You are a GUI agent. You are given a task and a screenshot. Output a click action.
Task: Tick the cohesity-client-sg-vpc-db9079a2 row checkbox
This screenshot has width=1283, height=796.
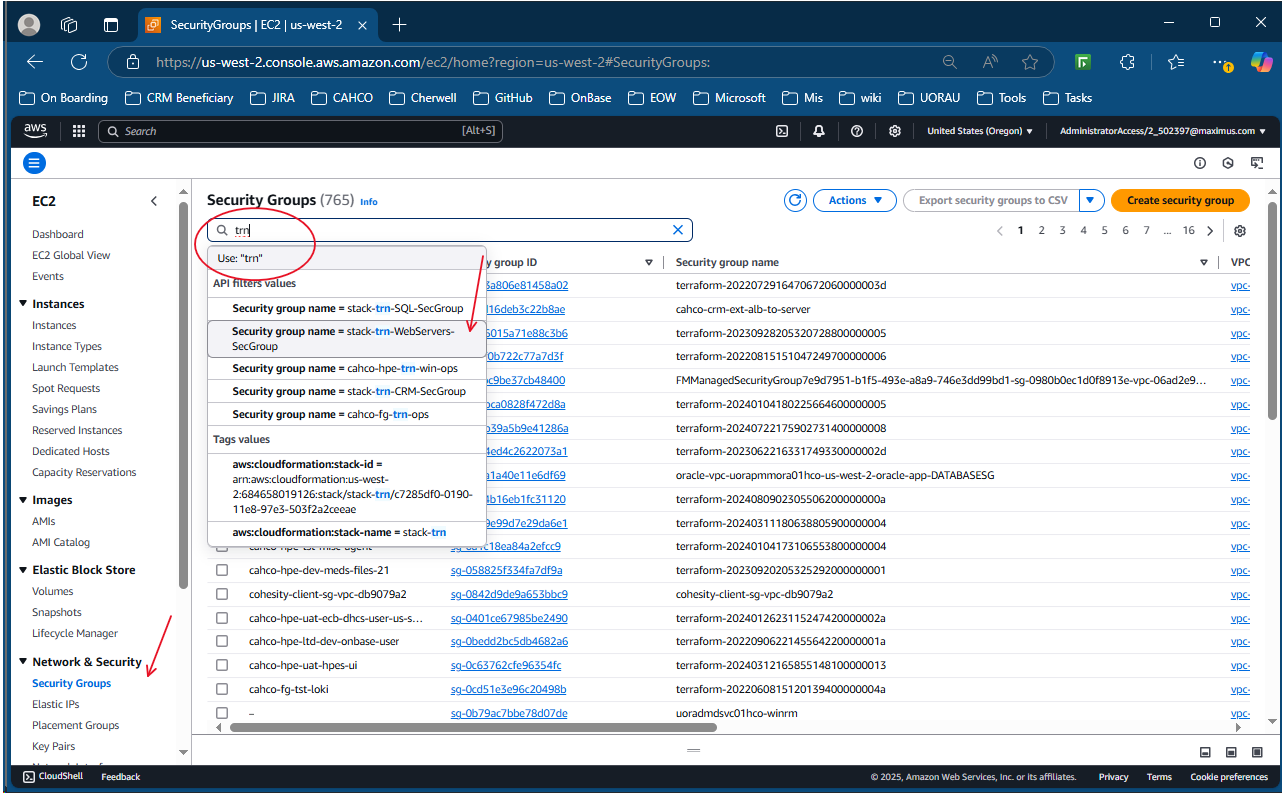click(x=222, y=594)
